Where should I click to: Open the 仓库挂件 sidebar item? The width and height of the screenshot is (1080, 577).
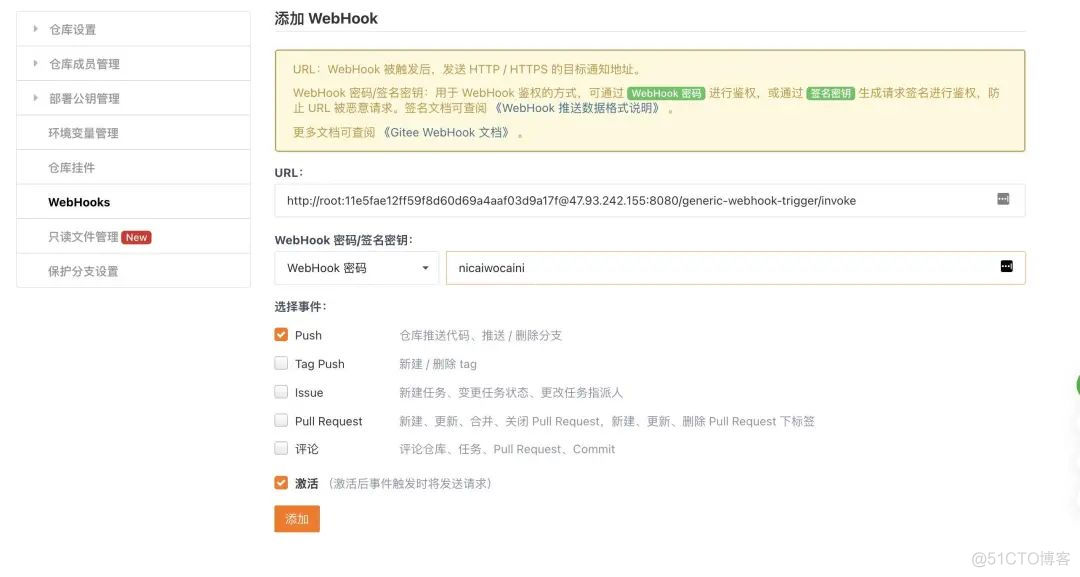[x=71, y=167]
